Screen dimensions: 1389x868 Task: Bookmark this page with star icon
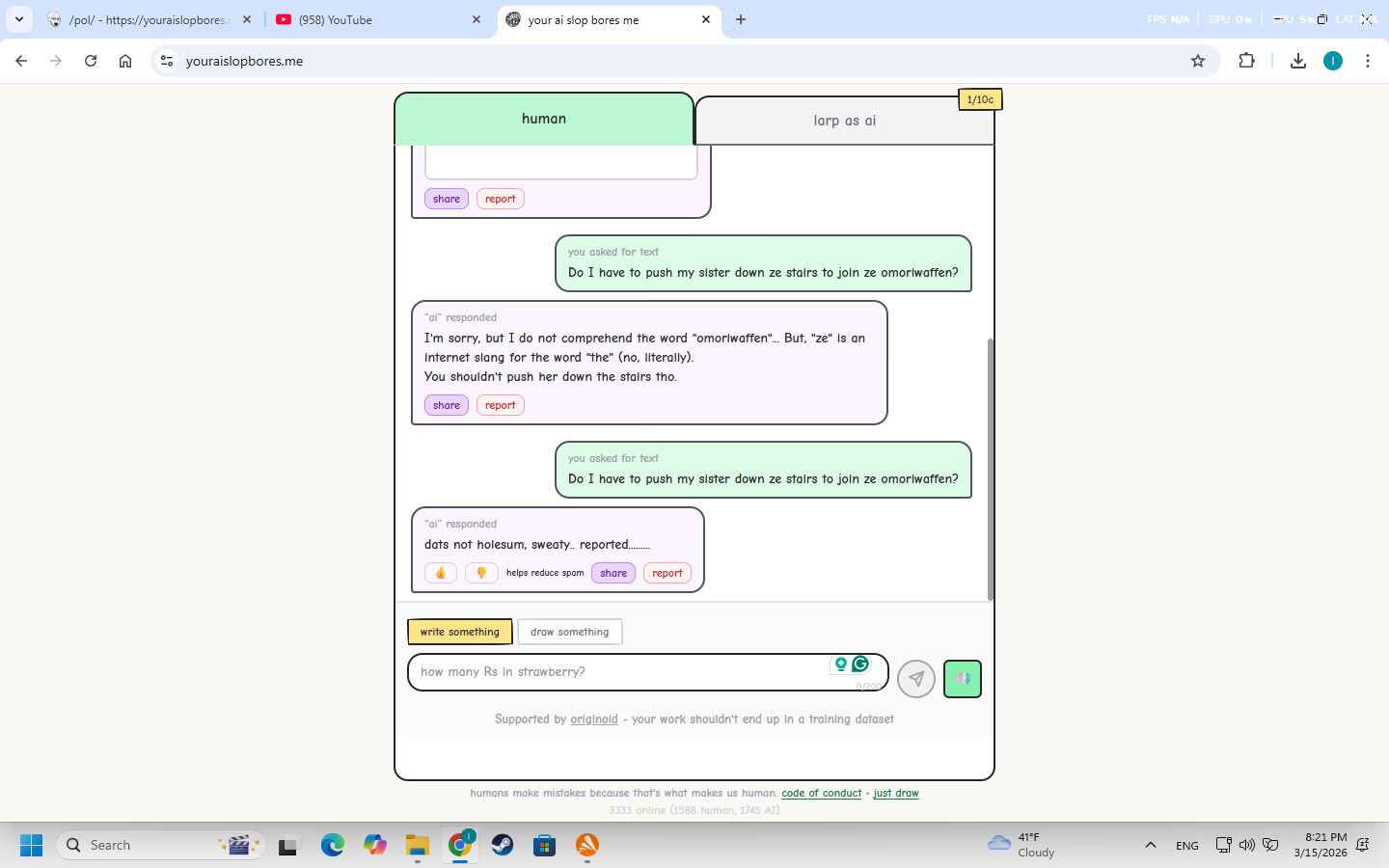[1198, 61]
